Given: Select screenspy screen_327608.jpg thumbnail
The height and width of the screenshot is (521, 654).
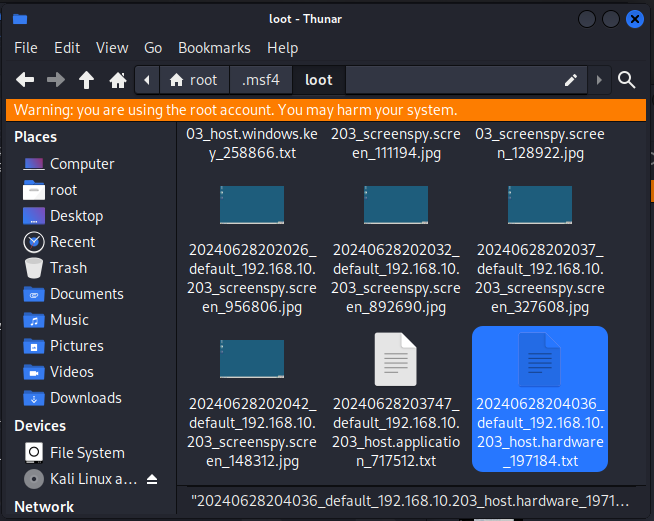Looking at the screenshot, I should pos(540,205).
